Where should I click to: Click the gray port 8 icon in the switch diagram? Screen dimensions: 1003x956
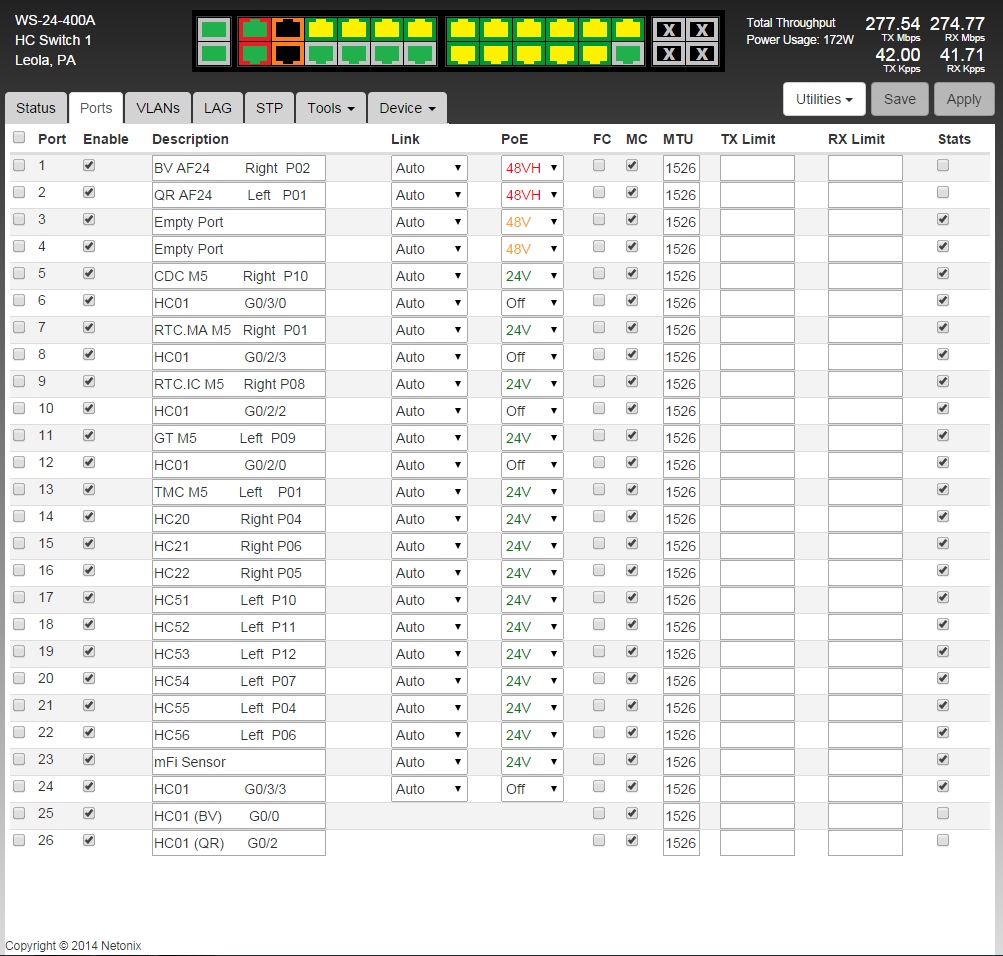(x=354, y=54)
